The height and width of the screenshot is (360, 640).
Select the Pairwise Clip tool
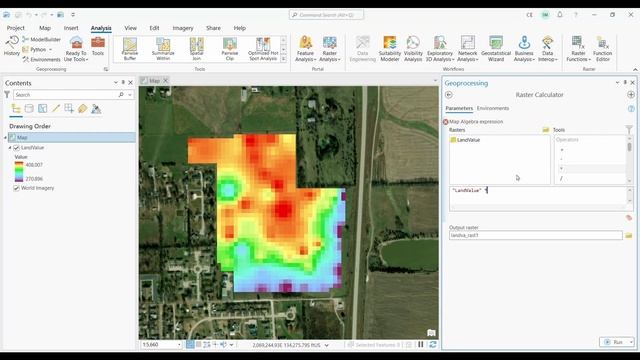pyautogui.click(x=230, y=49)
